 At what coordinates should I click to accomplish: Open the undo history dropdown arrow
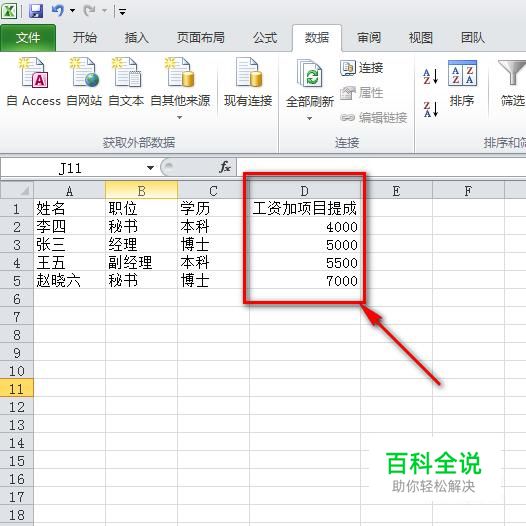point(72,11)
